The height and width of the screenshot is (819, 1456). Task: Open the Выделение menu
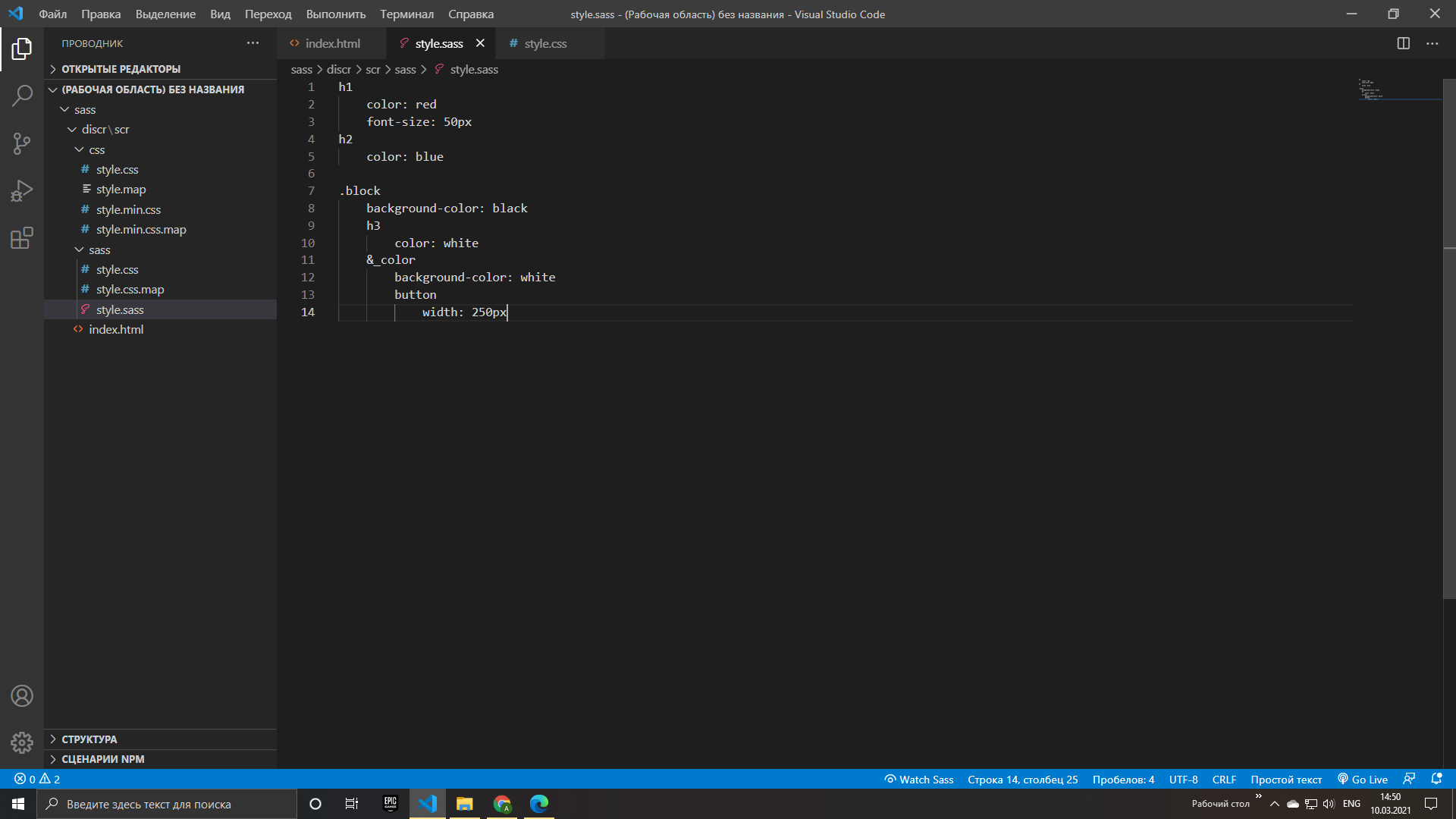click(165, 14)
